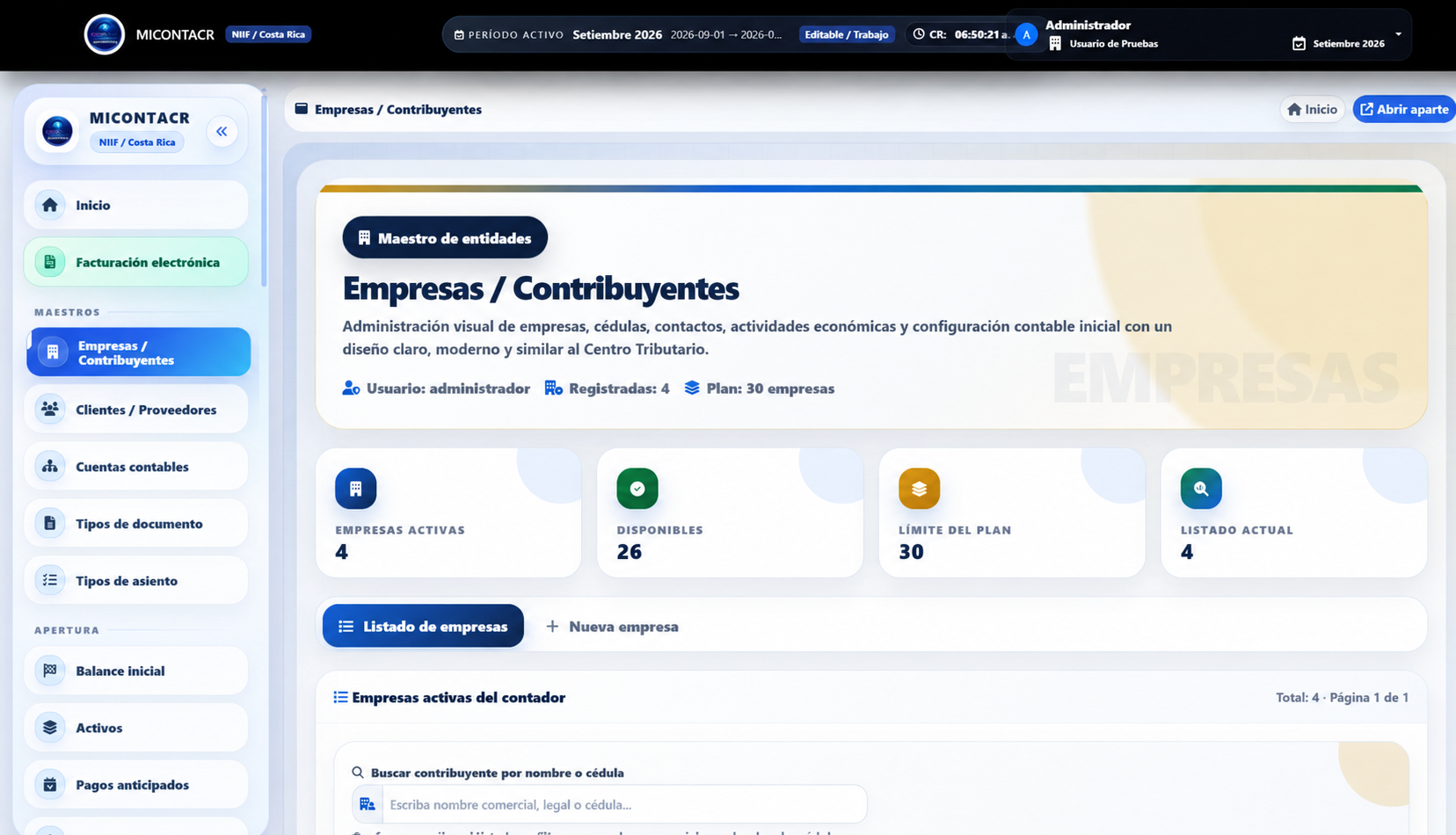Select Empresas / Contribuyentes sidebar item

click(138, 352)
